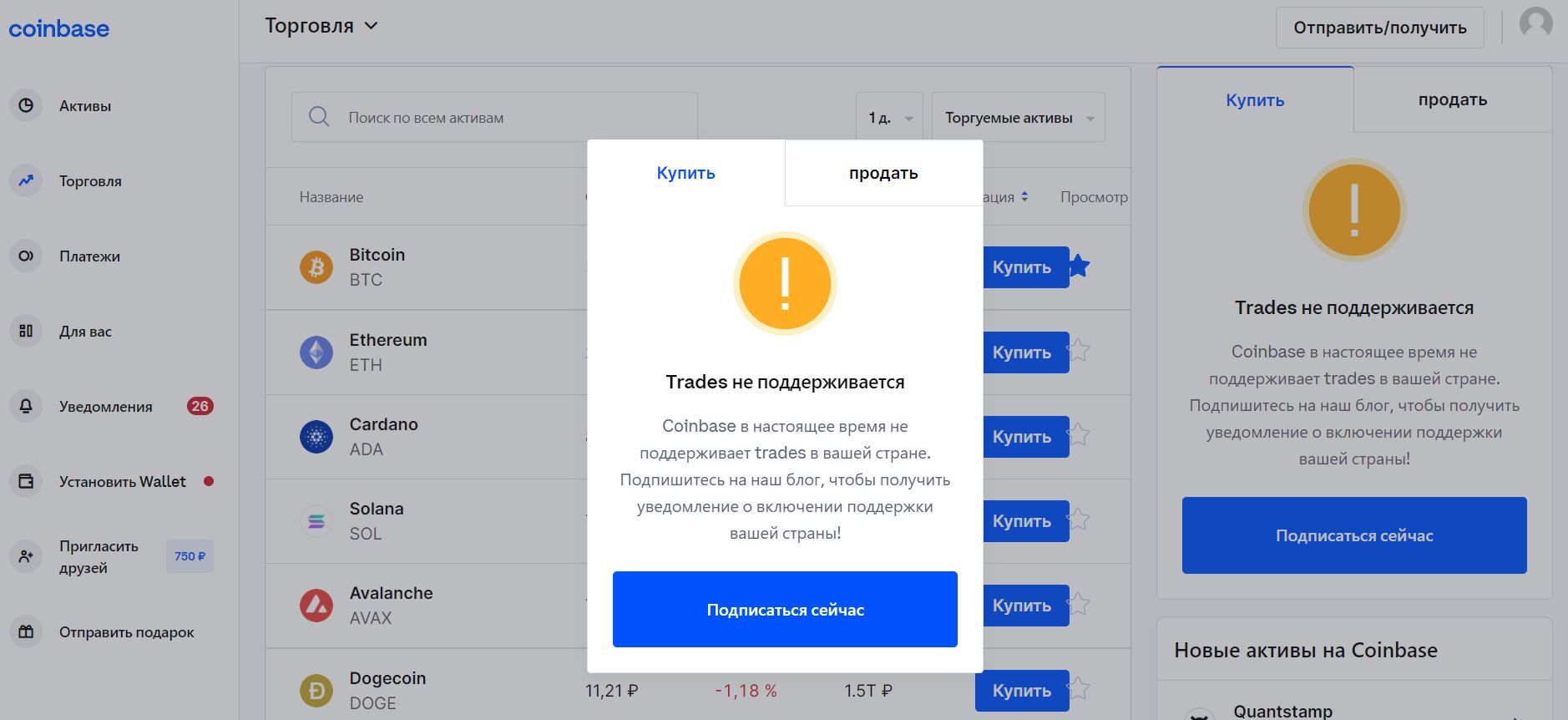
Task: Click the 26 notifications badge
Action: tap(200, 406)
